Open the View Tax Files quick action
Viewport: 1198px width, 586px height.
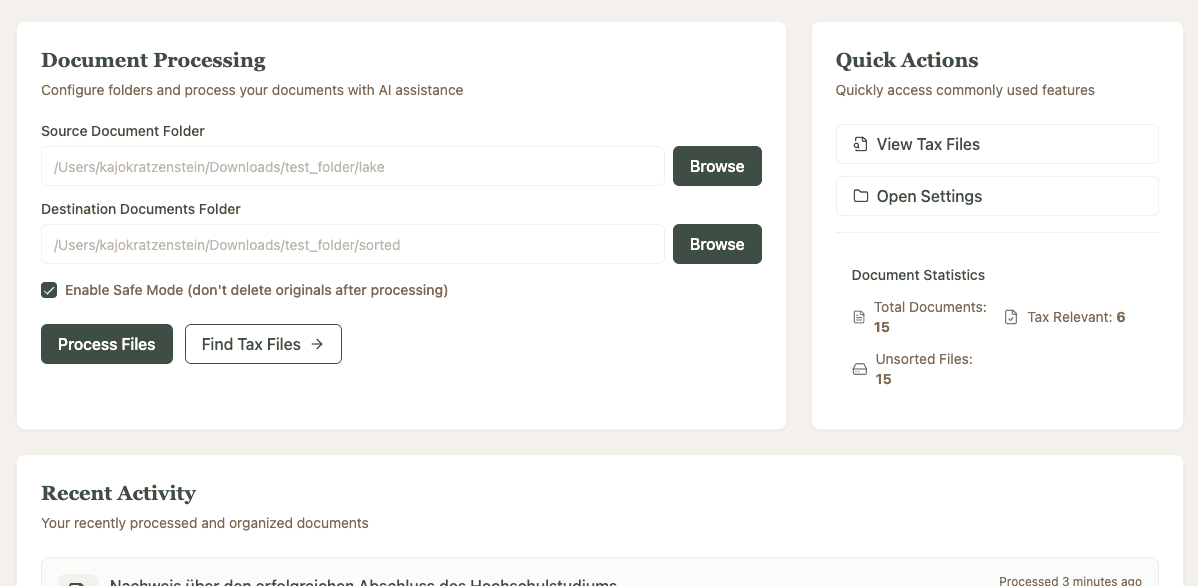click(996, 144)
